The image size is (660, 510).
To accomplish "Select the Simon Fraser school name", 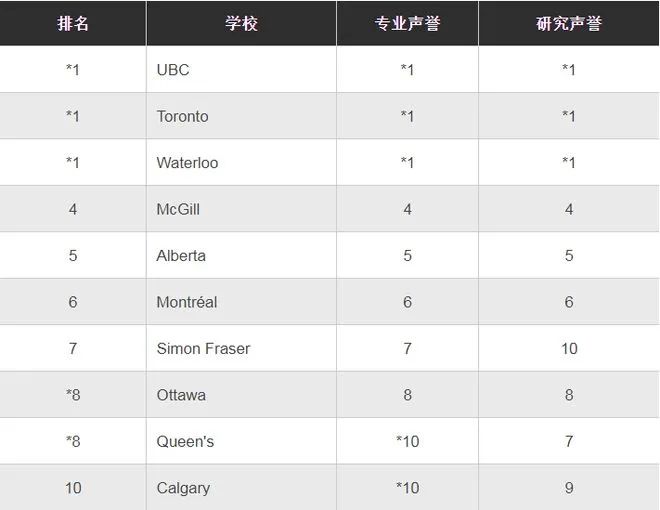I will 203,349.
